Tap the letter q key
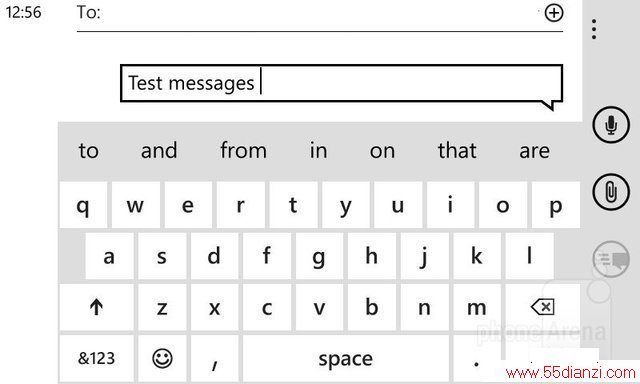640x384 pixels. point(83,205)
